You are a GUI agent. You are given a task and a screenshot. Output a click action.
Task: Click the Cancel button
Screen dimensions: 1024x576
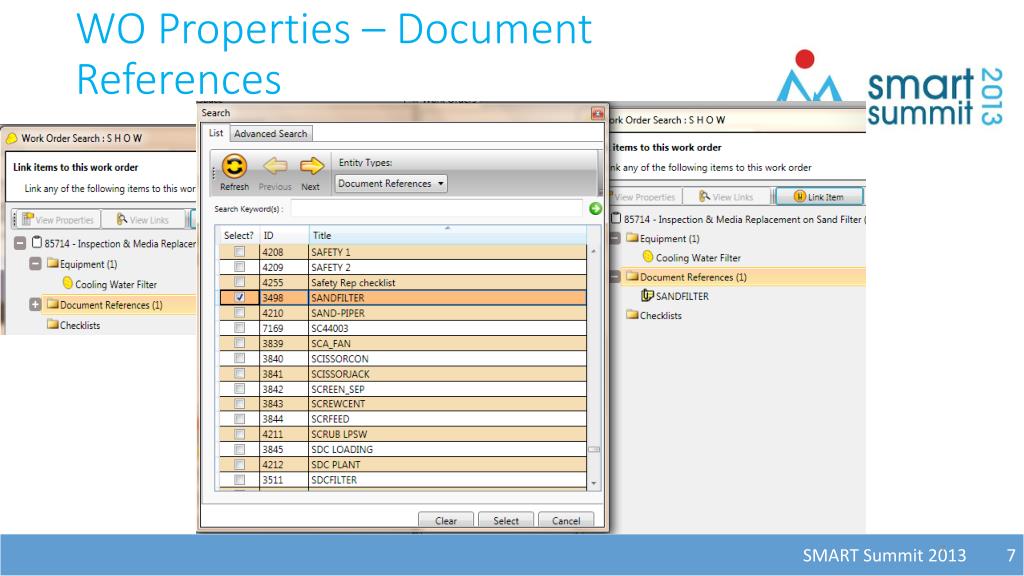pos(566,520)
